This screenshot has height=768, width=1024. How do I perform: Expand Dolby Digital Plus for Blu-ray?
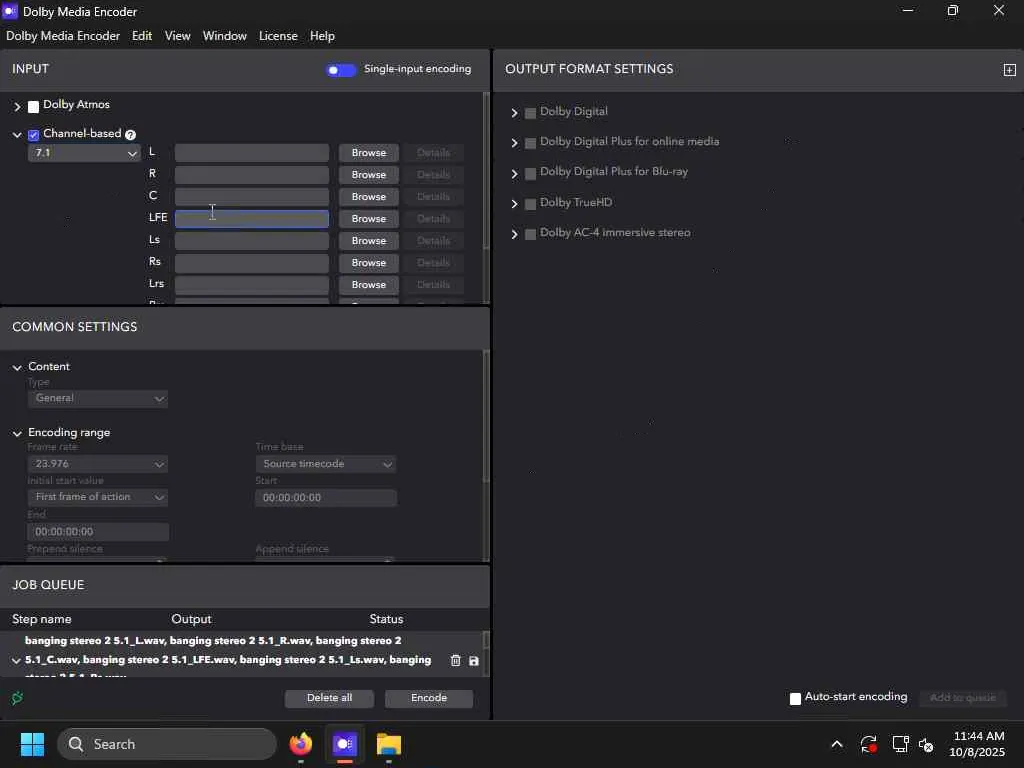coord(515,174)
